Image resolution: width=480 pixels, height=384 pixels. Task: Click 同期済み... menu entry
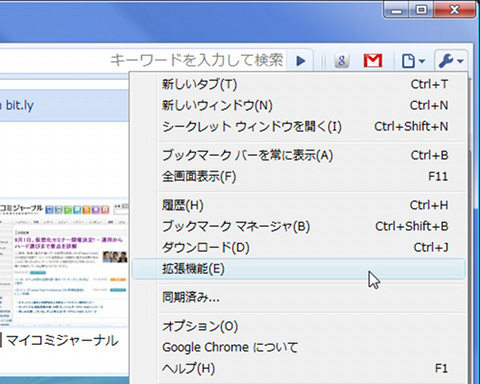click(298, 297)
